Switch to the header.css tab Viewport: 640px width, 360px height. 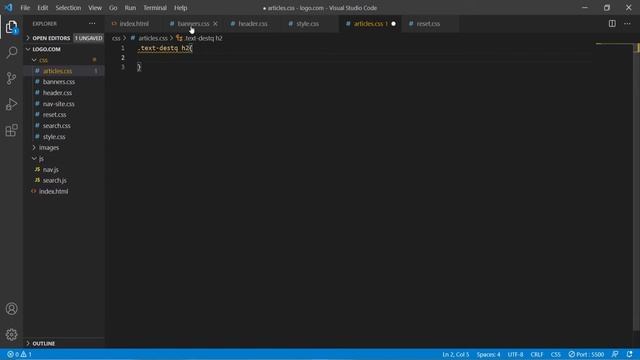click(253, 24)
